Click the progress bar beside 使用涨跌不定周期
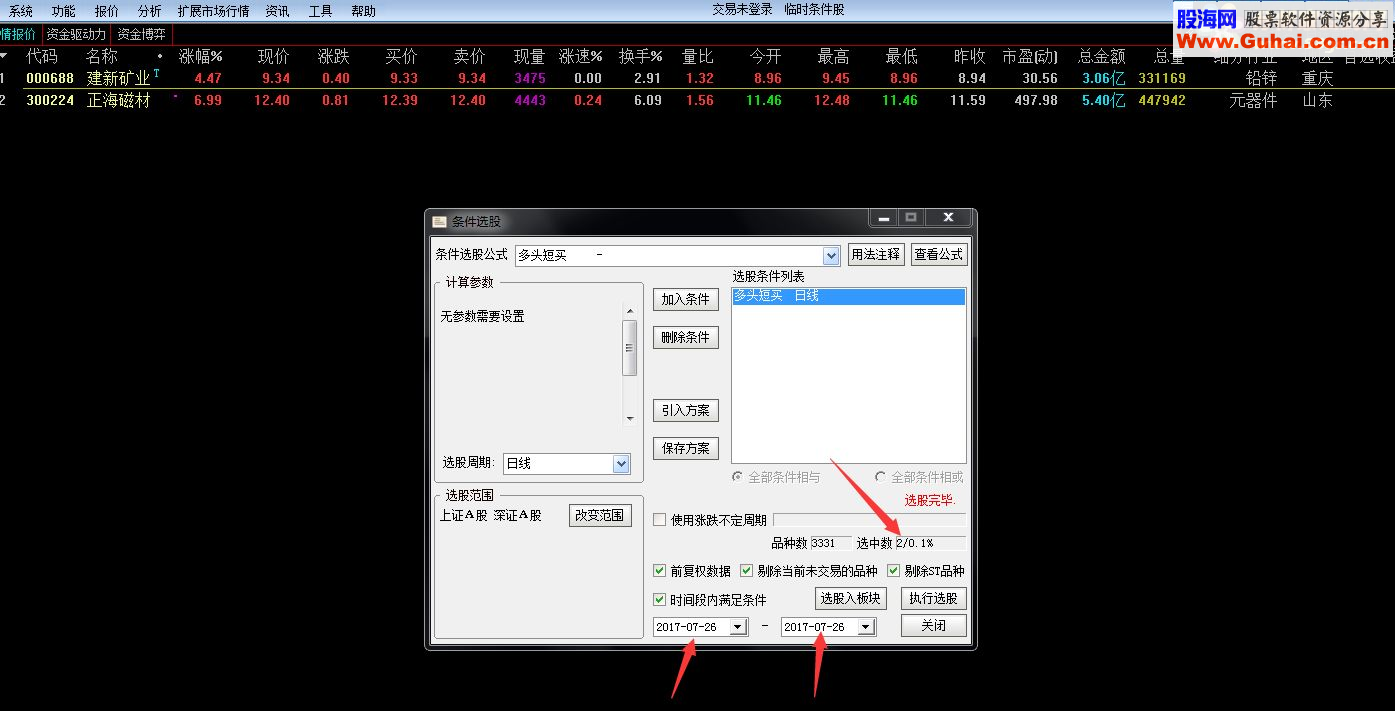 pos(869,520)
